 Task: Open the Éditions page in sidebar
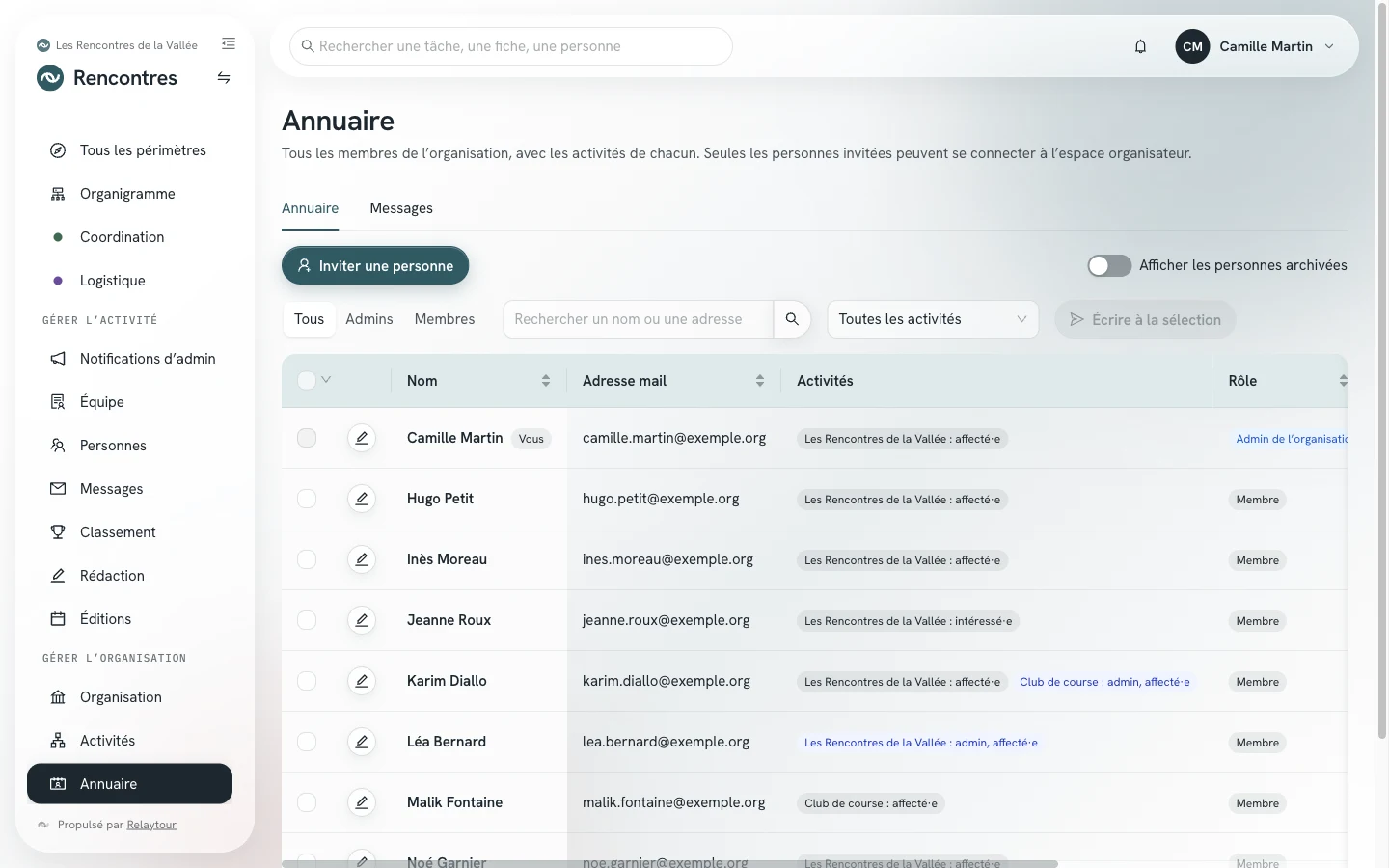click(129, 619)
